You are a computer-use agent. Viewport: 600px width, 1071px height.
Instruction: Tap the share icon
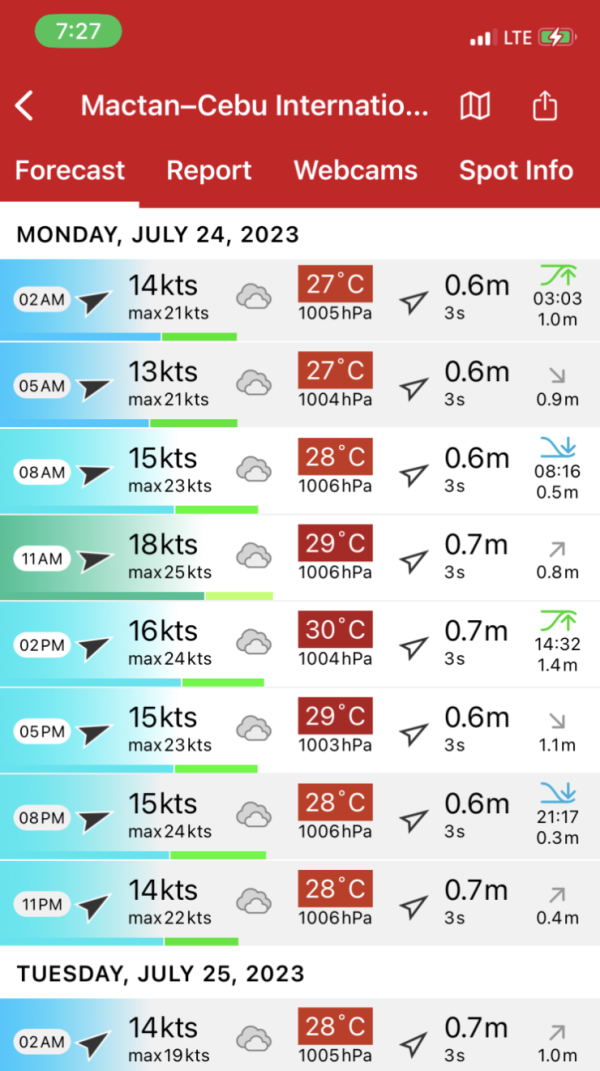[x=544, y=105]
